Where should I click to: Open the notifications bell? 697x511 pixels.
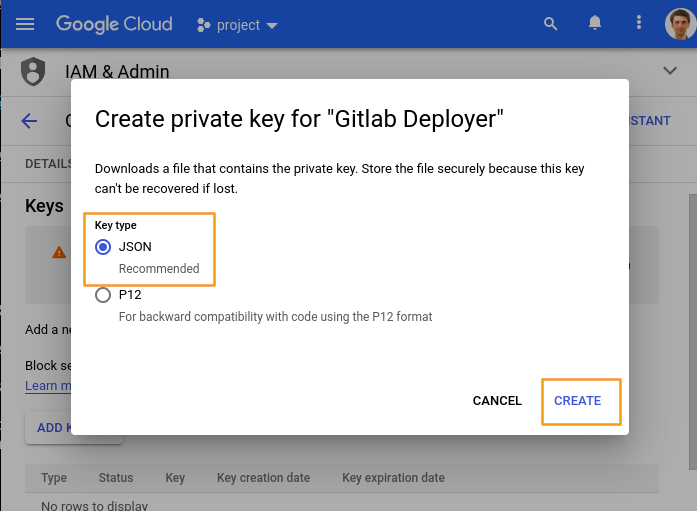(x=595, y=24)
